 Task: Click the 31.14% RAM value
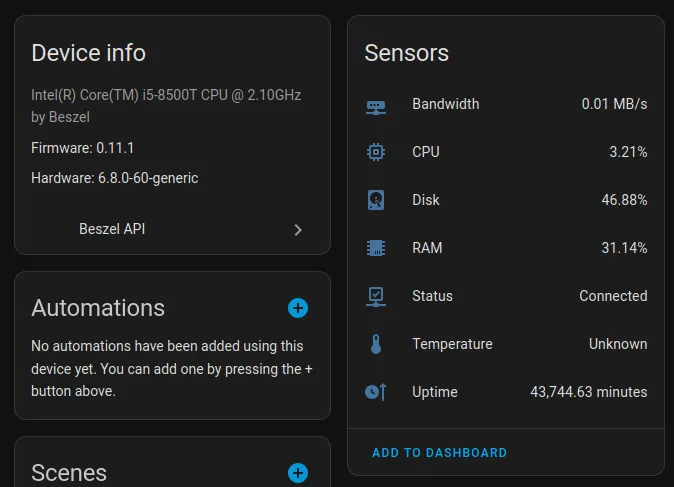(624, 248)
